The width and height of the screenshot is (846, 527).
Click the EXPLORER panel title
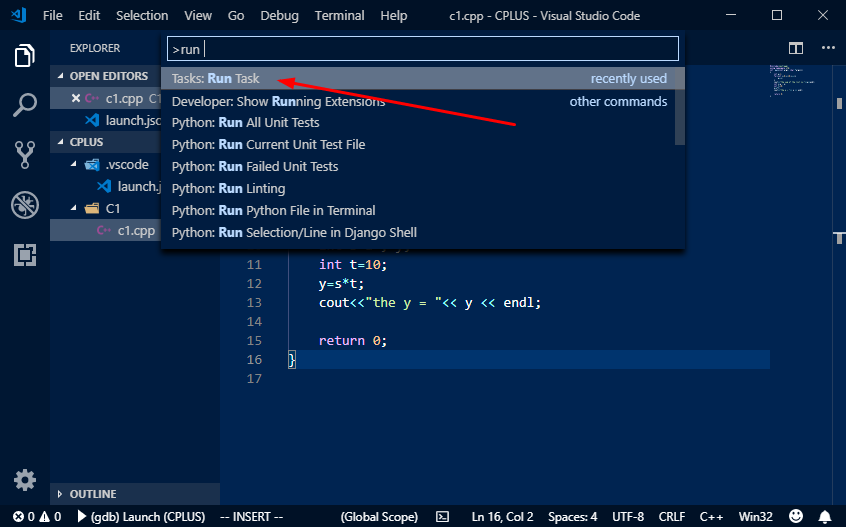pos(95,48)
